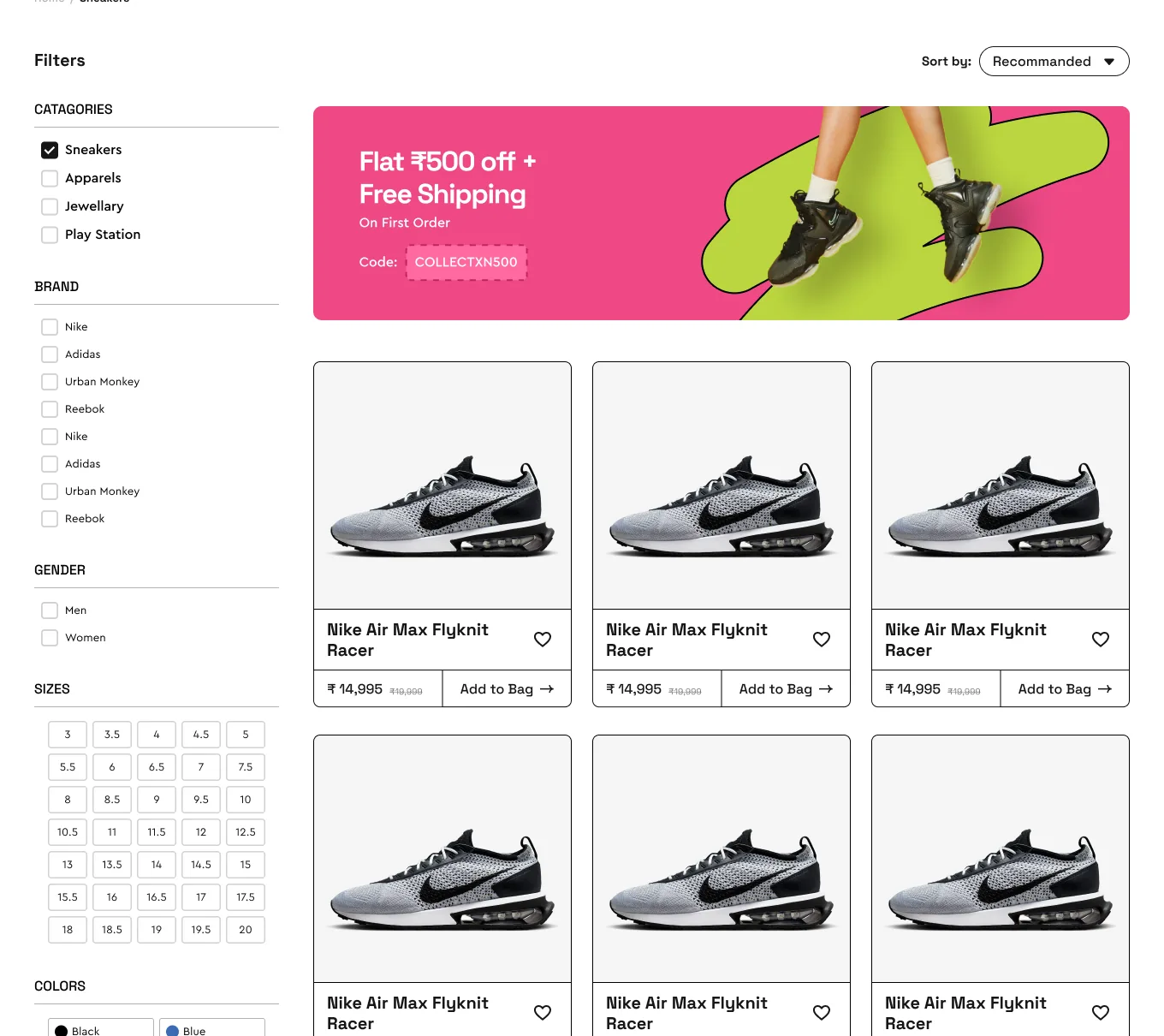Image resolution: width=1164 pixels, height=1036 pixels.
Task: Add the top-row right sneaker to bag
Action: pyautogui.click(x=1065, y=689)
